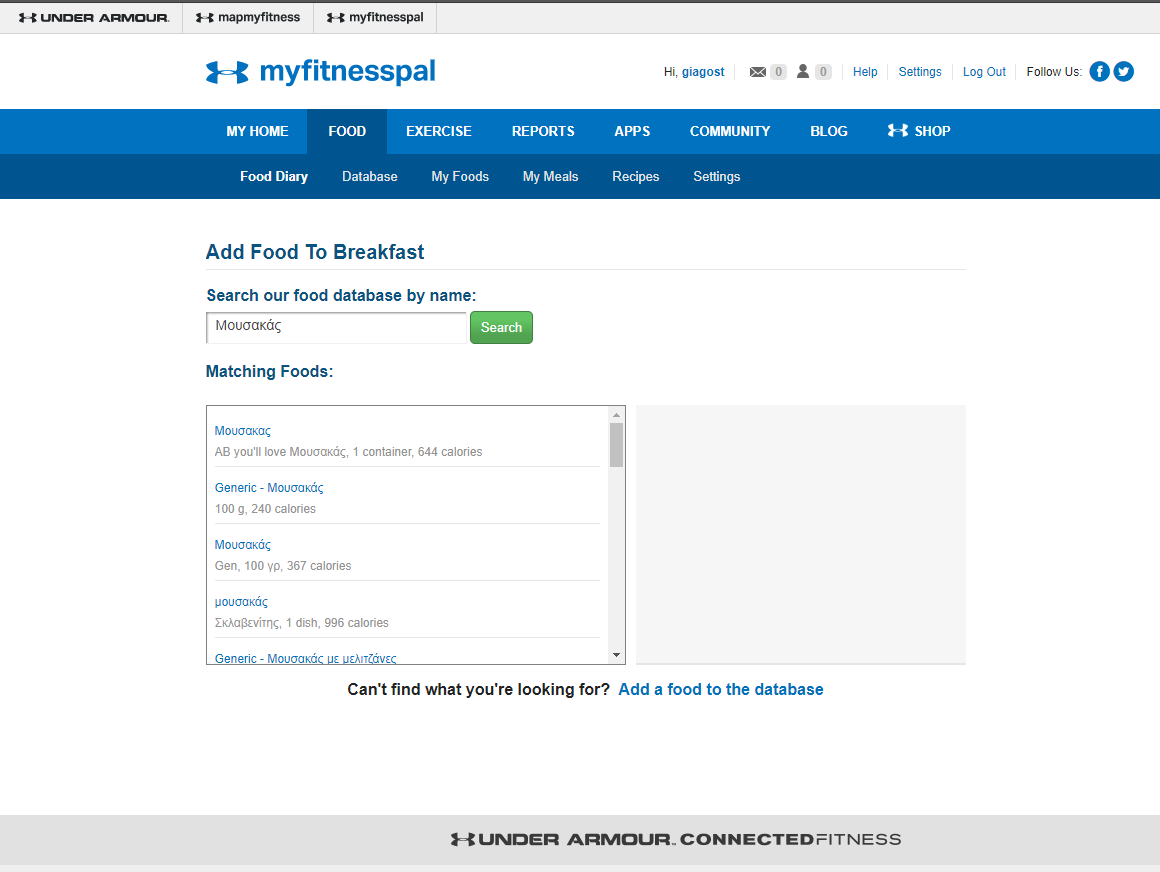1160x872 pixels.
Task: Open the Help link
Action: point(865,72)
